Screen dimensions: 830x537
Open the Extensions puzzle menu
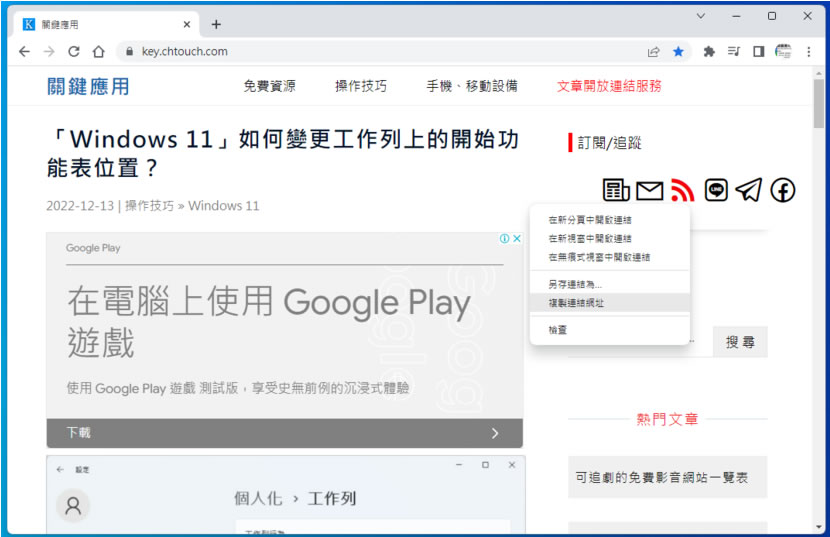tap(709, 51)
